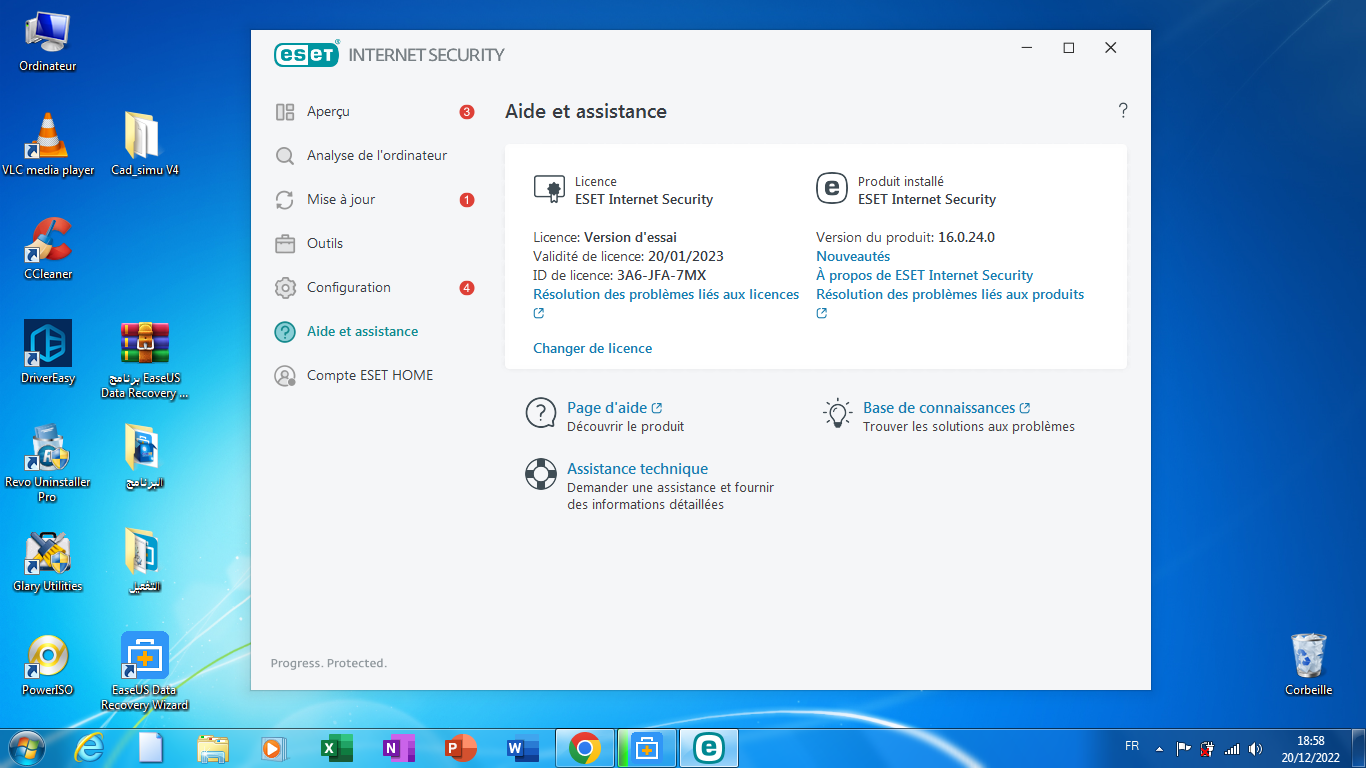This screenshot has height=768, width=1366.
Task: Click the gear icon for Configuration
Action: tap(285, 288)
